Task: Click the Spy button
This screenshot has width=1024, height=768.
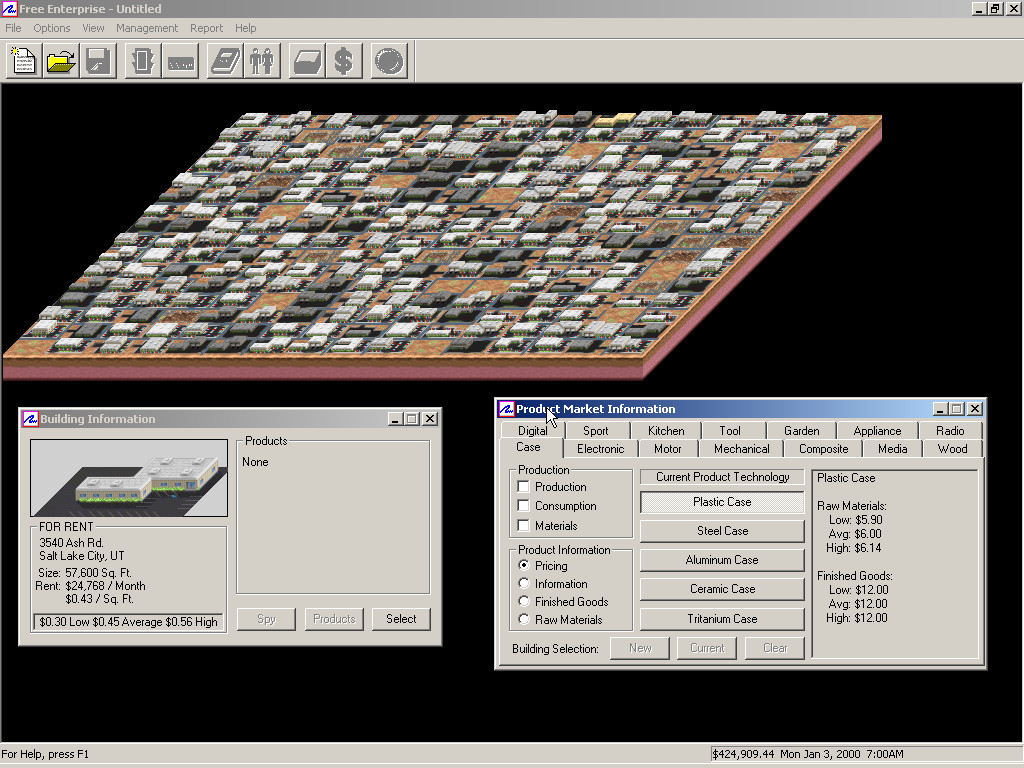Action: point(266,618)
